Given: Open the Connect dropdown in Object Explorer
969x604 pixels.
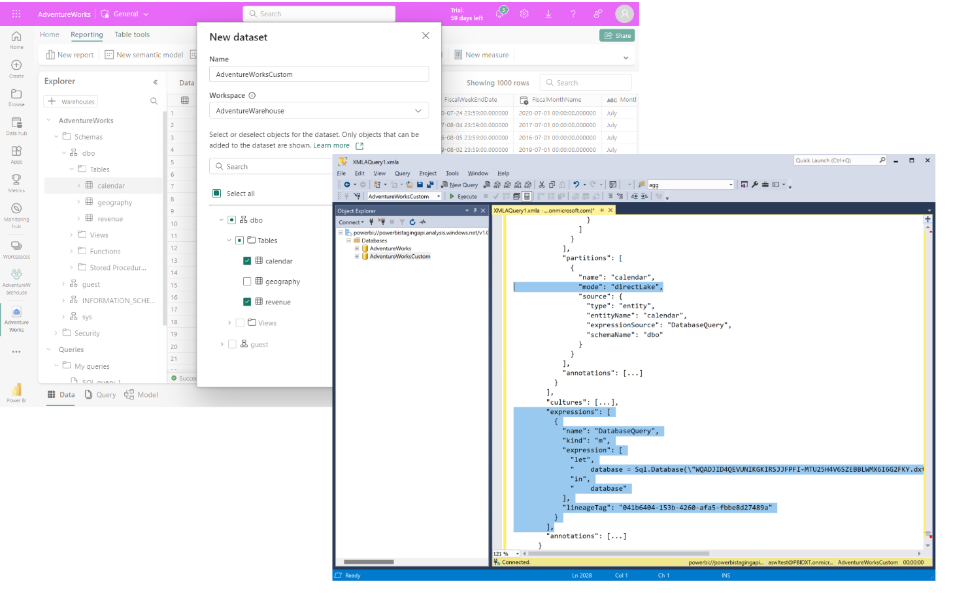Looking at the screenshot, I should (350, 222).
